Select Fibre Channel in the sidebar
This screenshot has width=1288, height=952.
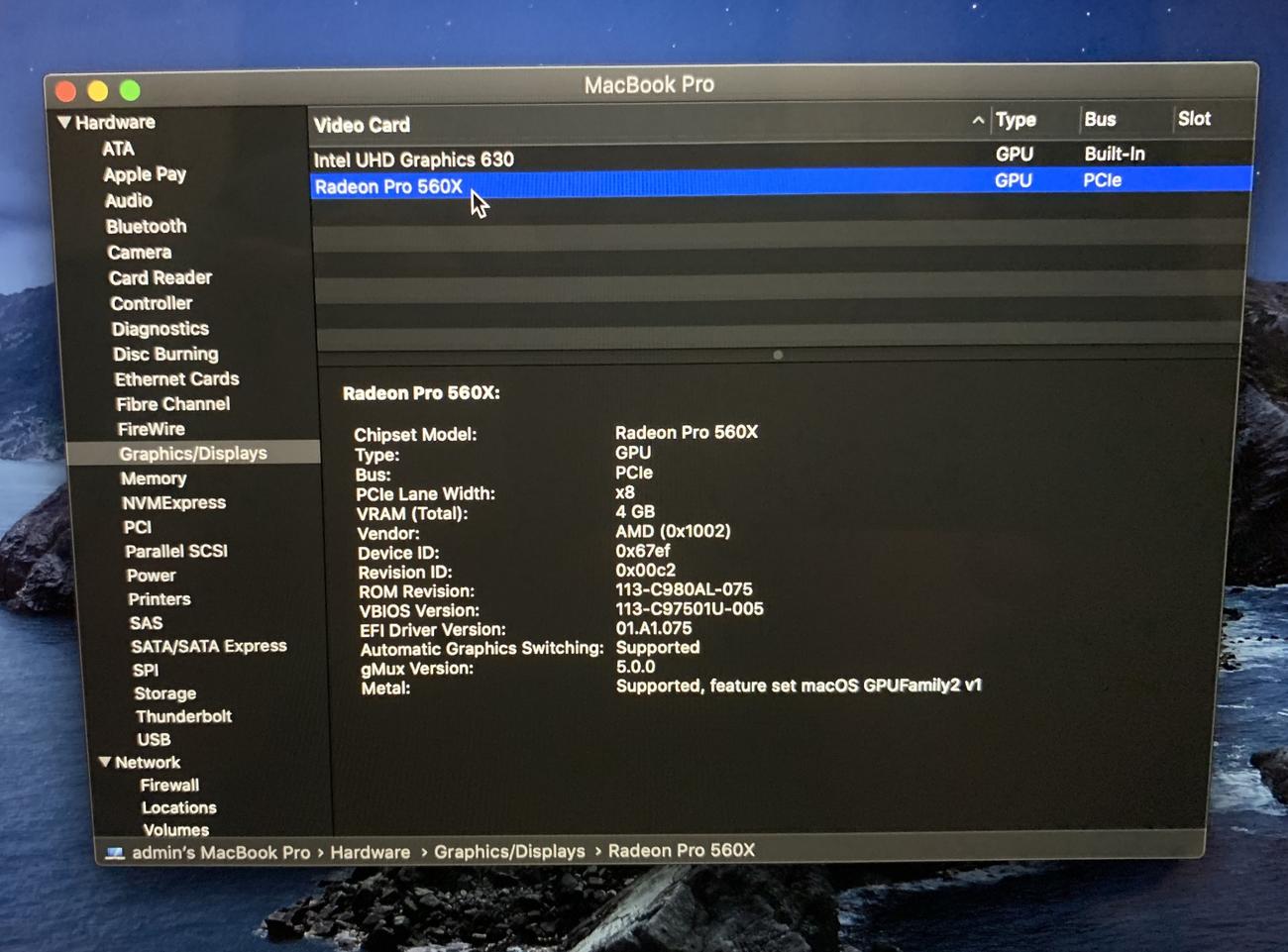coord(173,404)
